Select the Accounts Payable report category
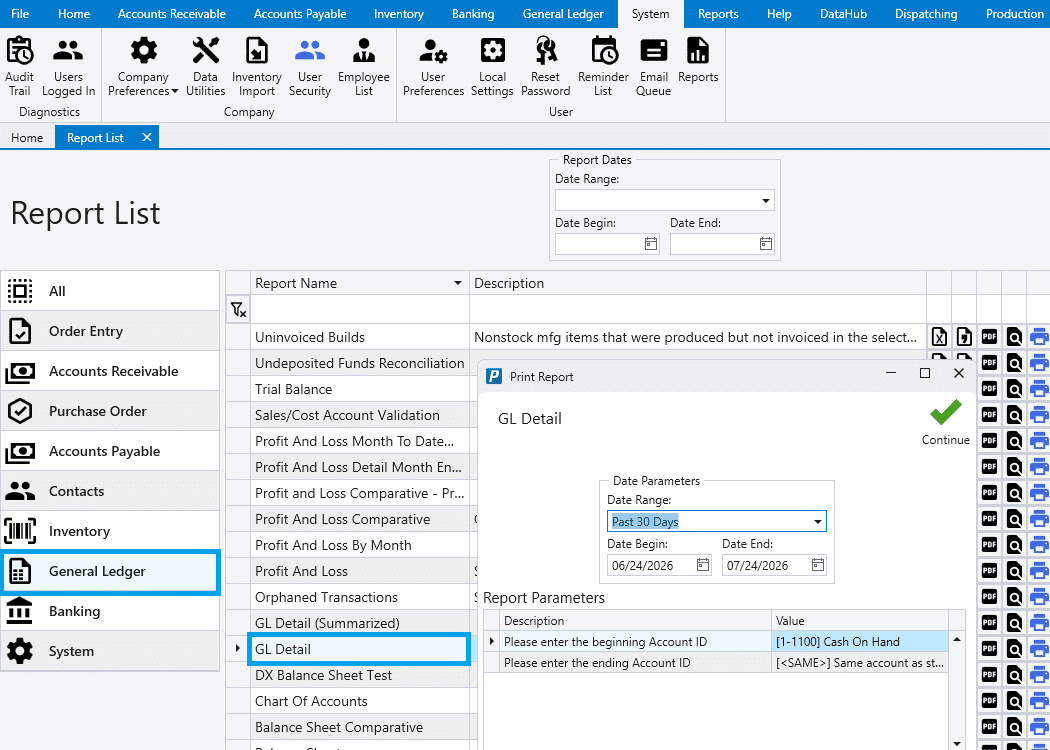The image size is (1050, 750). point(110,451)
